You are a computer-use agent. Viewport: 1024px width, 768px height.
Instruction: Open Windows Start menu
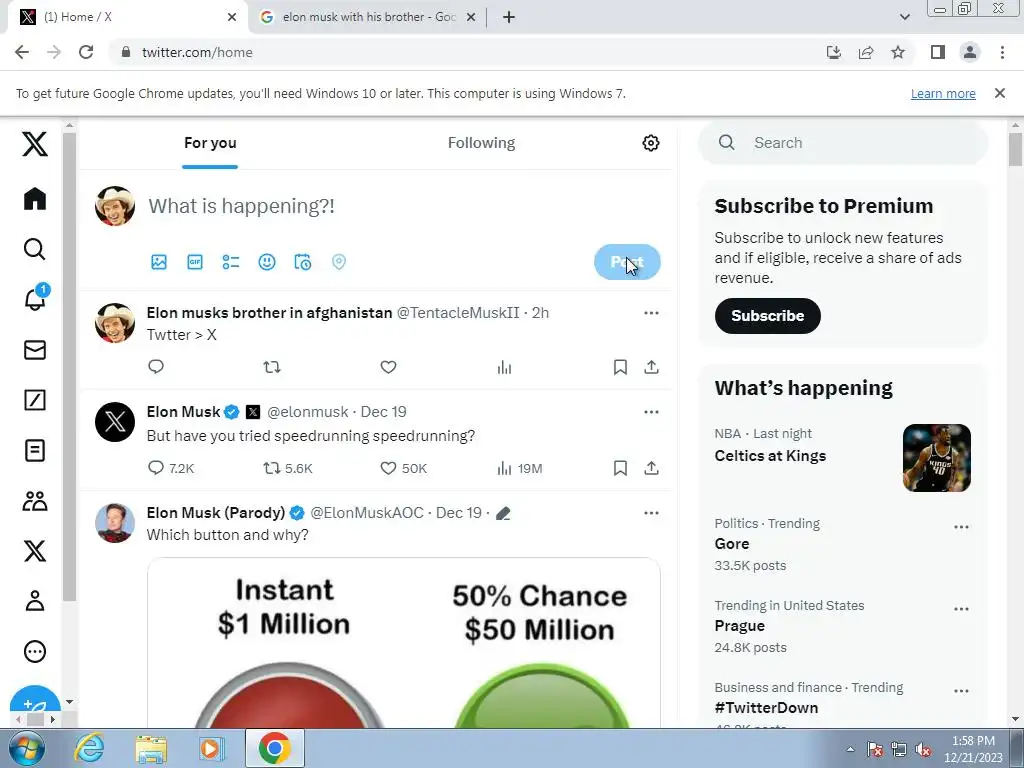click(x=27, y=748)
